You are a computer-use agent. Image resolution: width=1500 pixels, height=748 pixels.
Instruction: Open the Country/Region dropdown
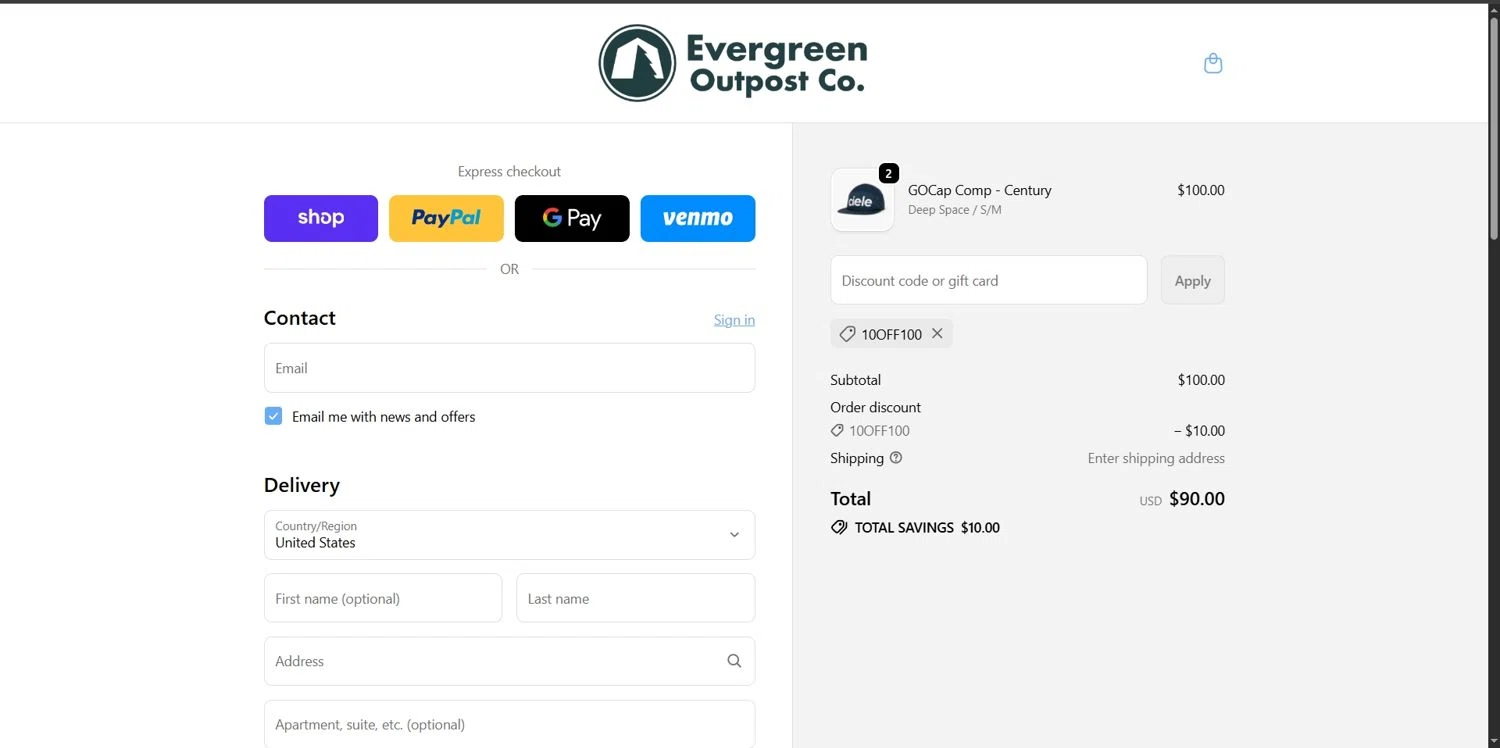[x=509, y=535]
